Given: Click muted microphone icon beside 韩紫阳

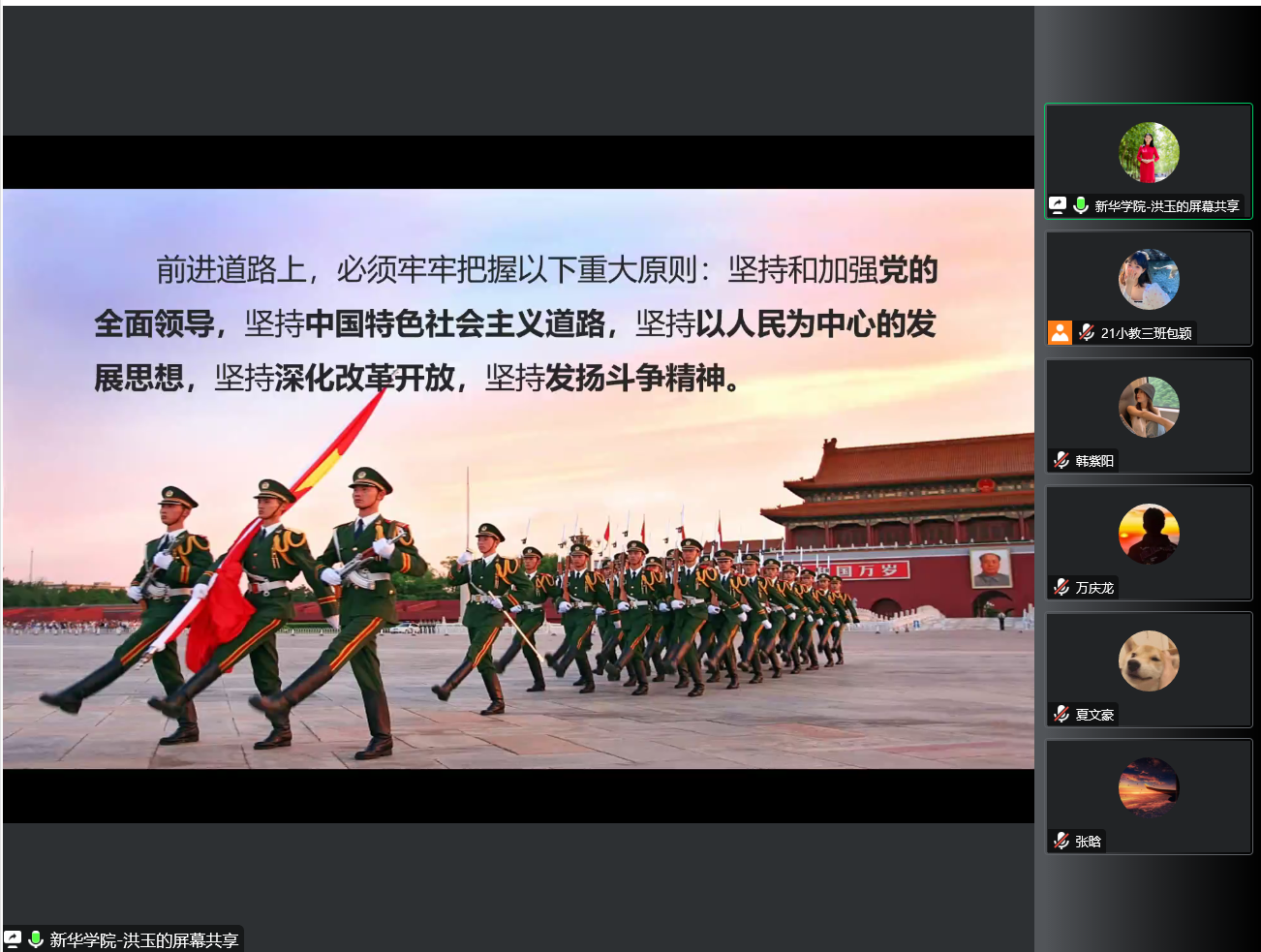Looking at the screenshot, I should [x=1061, y=460].
